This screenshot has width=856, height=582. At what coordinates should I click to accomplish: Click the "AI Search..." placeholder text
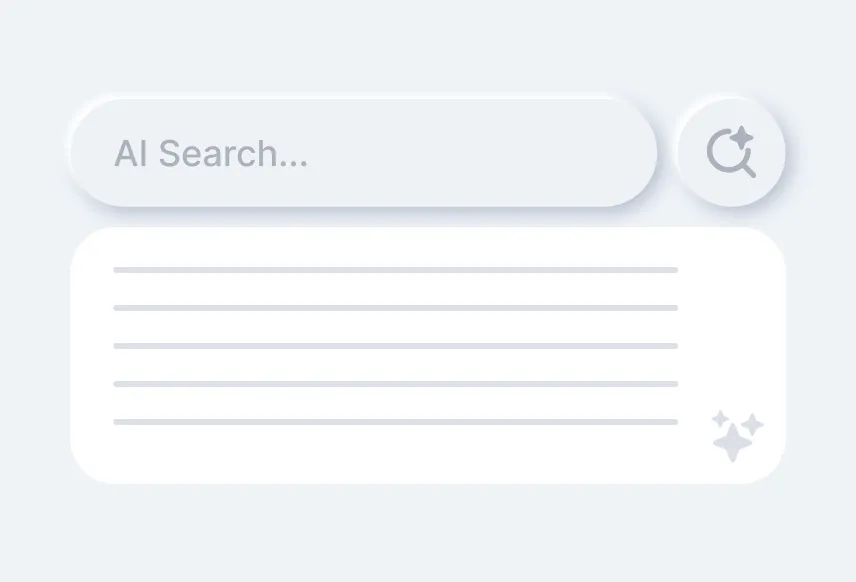point(210,154)
